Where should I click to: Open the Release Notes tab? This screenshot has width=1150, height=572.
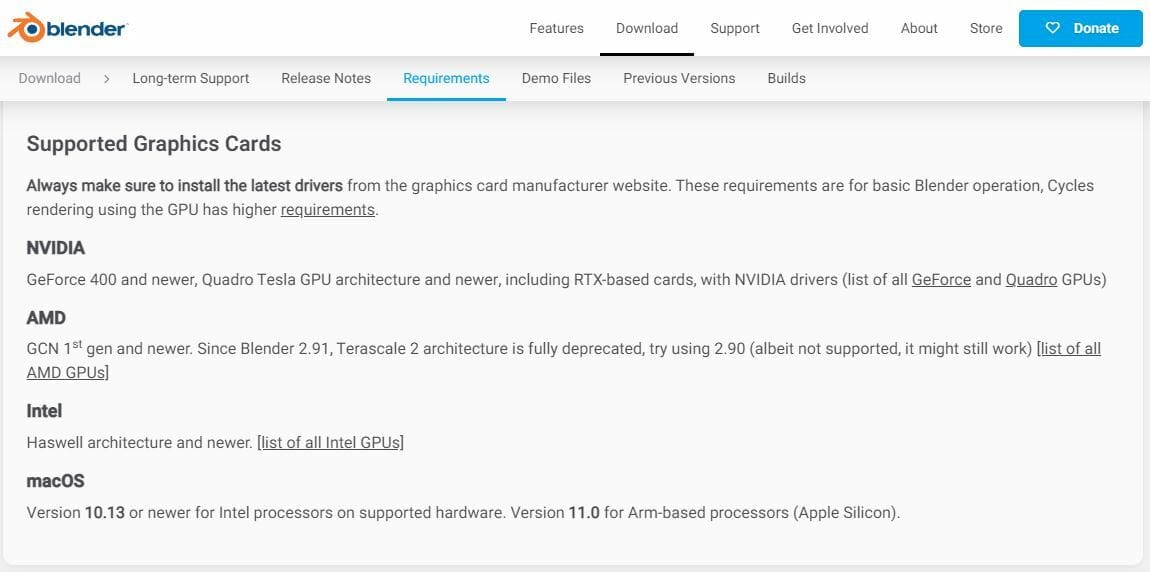click(326, 78)
